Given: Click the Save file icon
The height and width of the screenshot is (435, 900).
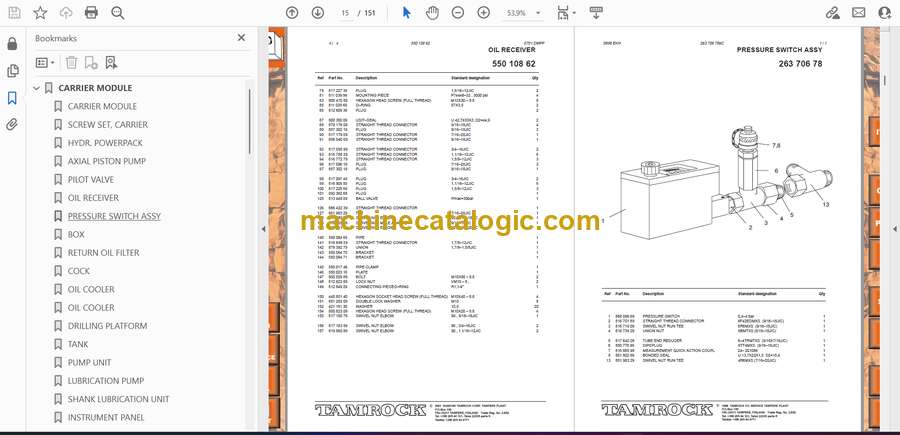Looking at the screenshot, I should (x=14, y=13).
